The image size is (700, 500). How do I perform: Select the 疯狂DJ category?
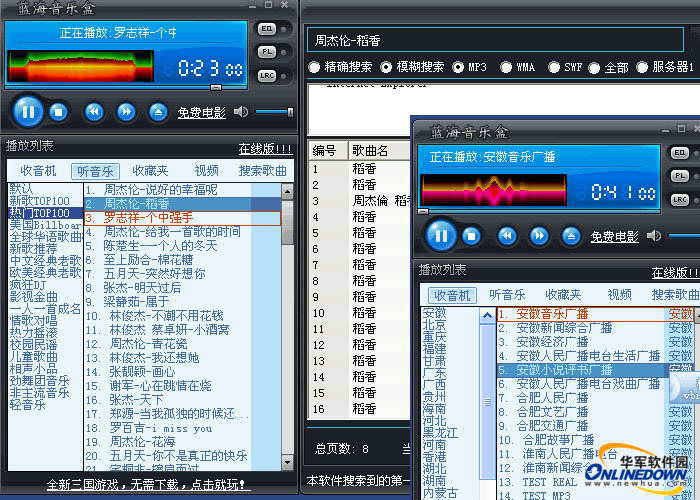click(28, 285)
